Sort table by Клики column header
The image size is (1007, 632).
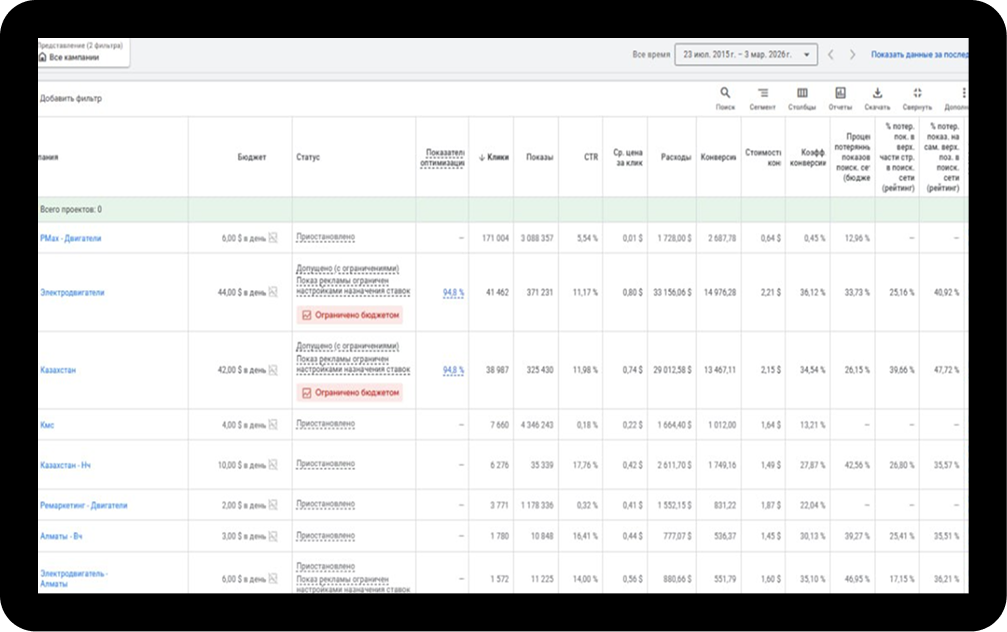tap(494, 157)
